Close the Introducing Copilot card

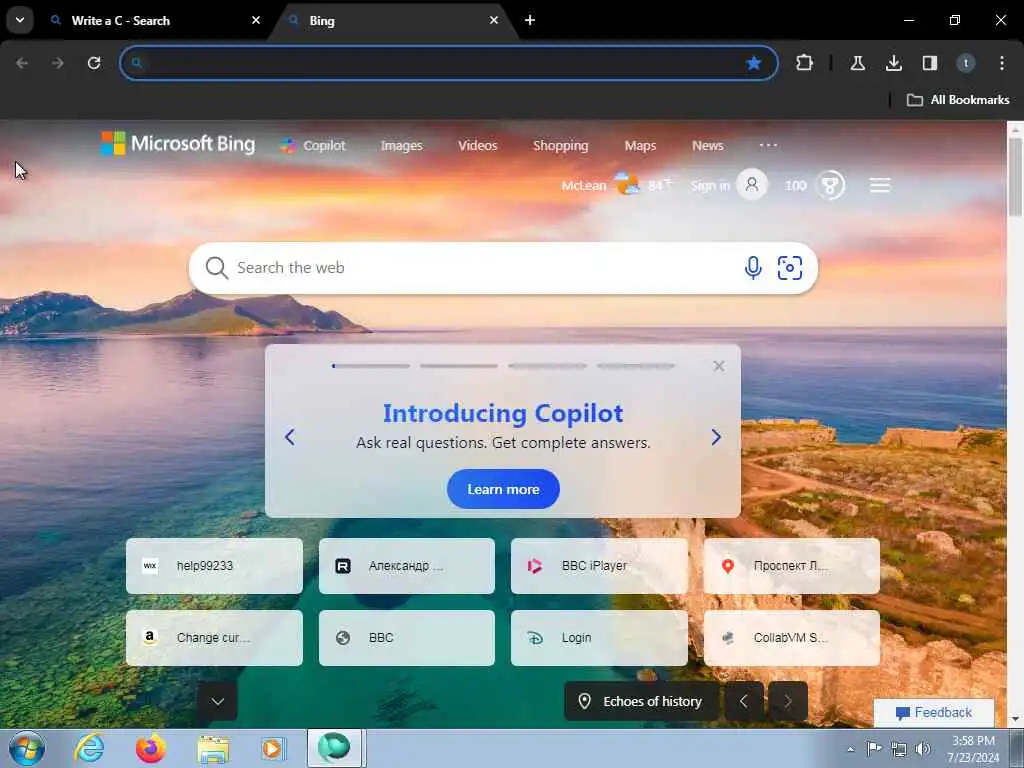point(718,366)
